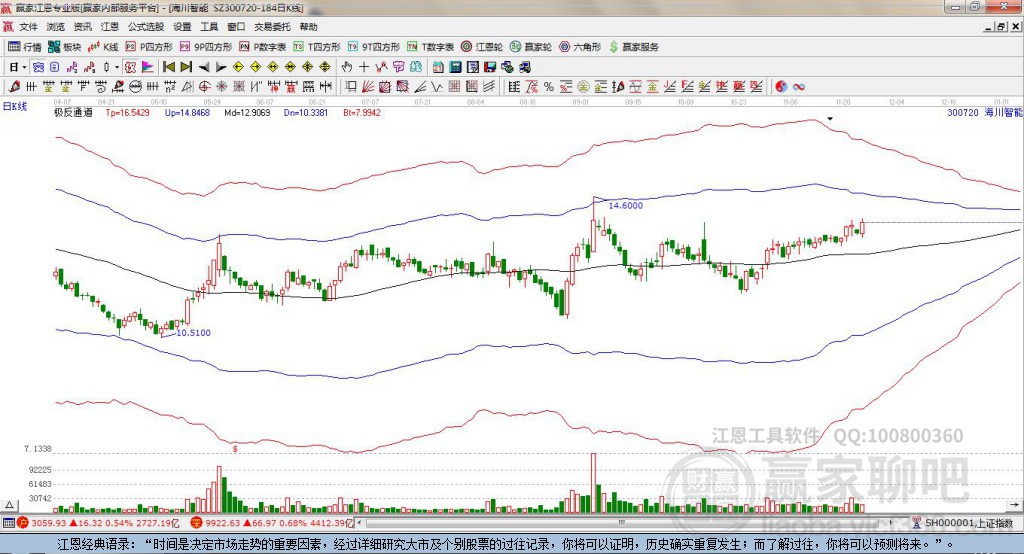Click the 行情 quotes toolbar button
The width and height of the screenshot is (1024, 554).
(x=25, y=47)
